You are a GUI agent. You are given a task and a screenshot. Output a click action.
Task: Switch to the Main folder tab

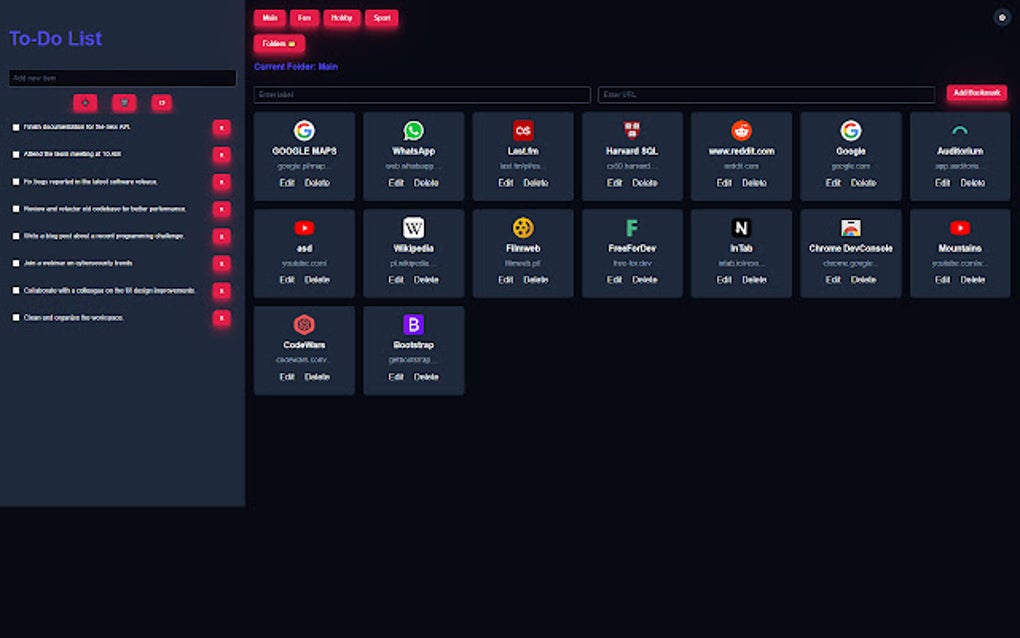pyautogui.click(x=269, y=18)
